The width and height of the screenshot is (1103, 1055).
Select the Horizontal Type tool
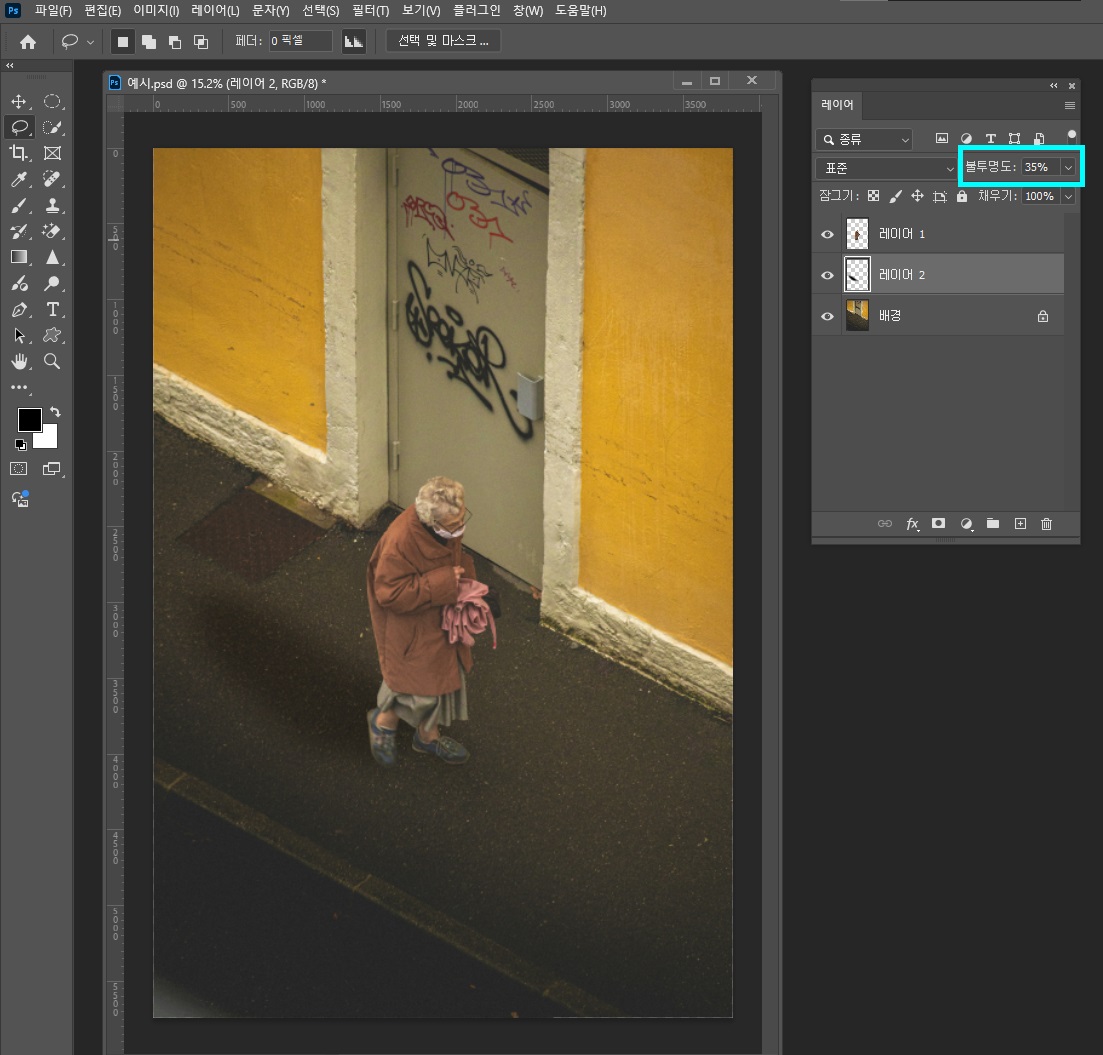click(52, 309)
